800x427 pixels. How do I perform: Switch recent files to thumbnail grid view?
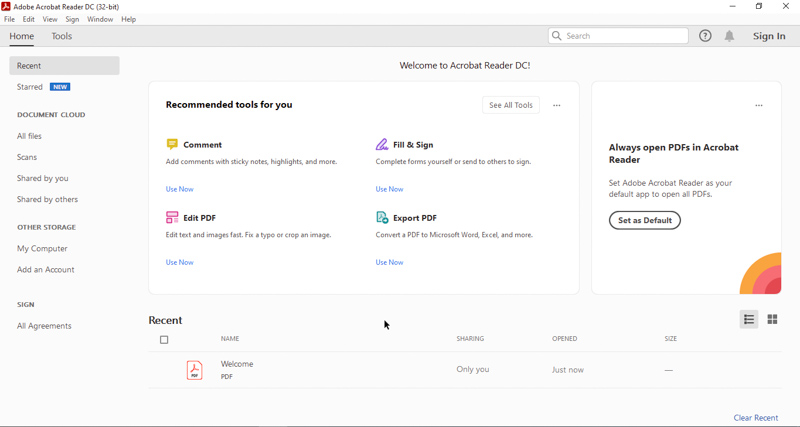pos(772,320)
